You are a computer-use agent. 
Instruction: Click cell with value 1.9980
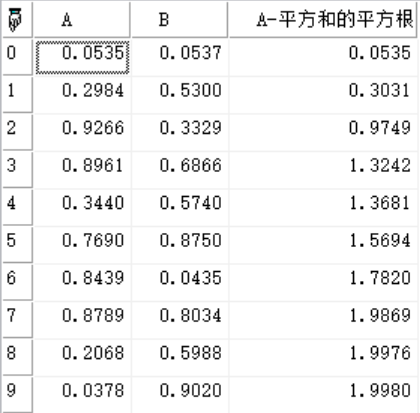[323, 395]
